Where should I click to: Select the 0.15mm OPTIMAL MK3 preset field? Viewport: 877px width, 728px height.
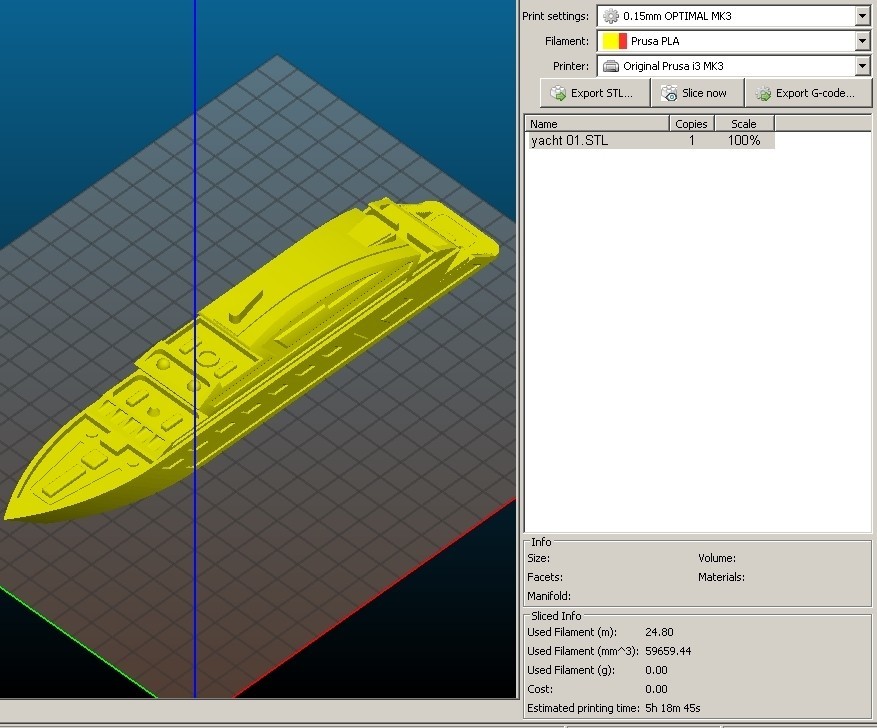[x=678, y=16]
